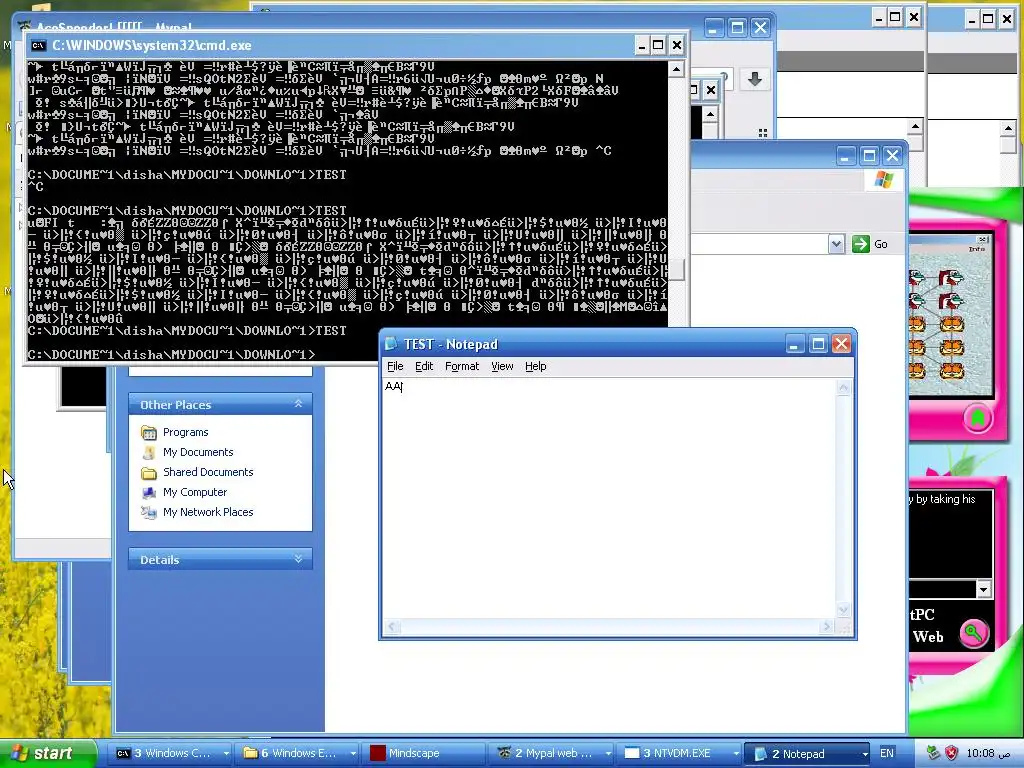Click the Notepad title bar document icon
Viewport: 1024px width, 768px height.
(x=391, y=344)
